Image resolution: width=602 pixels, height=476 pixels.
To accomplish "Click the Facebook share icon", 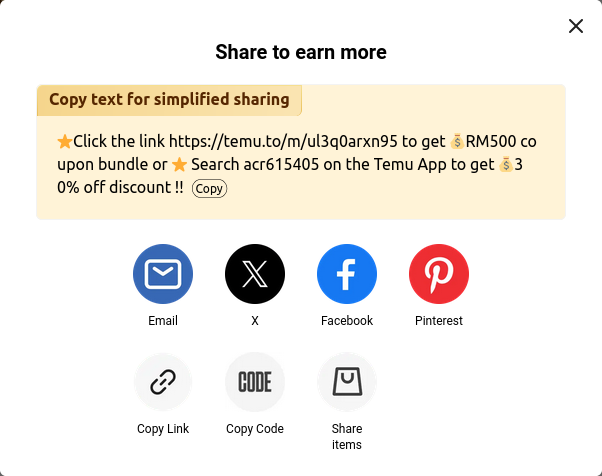I will tap(347, 274).
